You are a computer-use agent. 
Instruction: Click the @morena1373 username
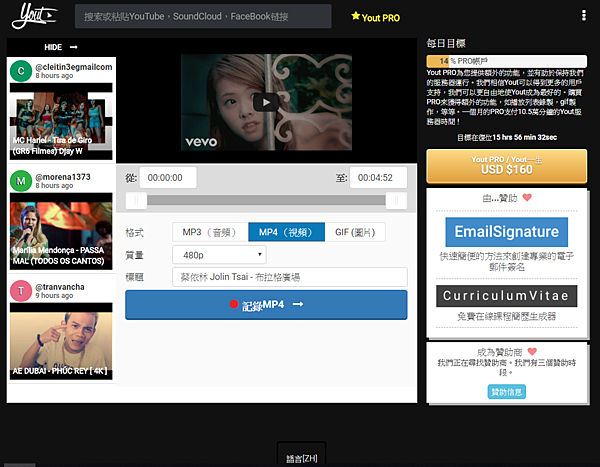[x=63, y=177]
